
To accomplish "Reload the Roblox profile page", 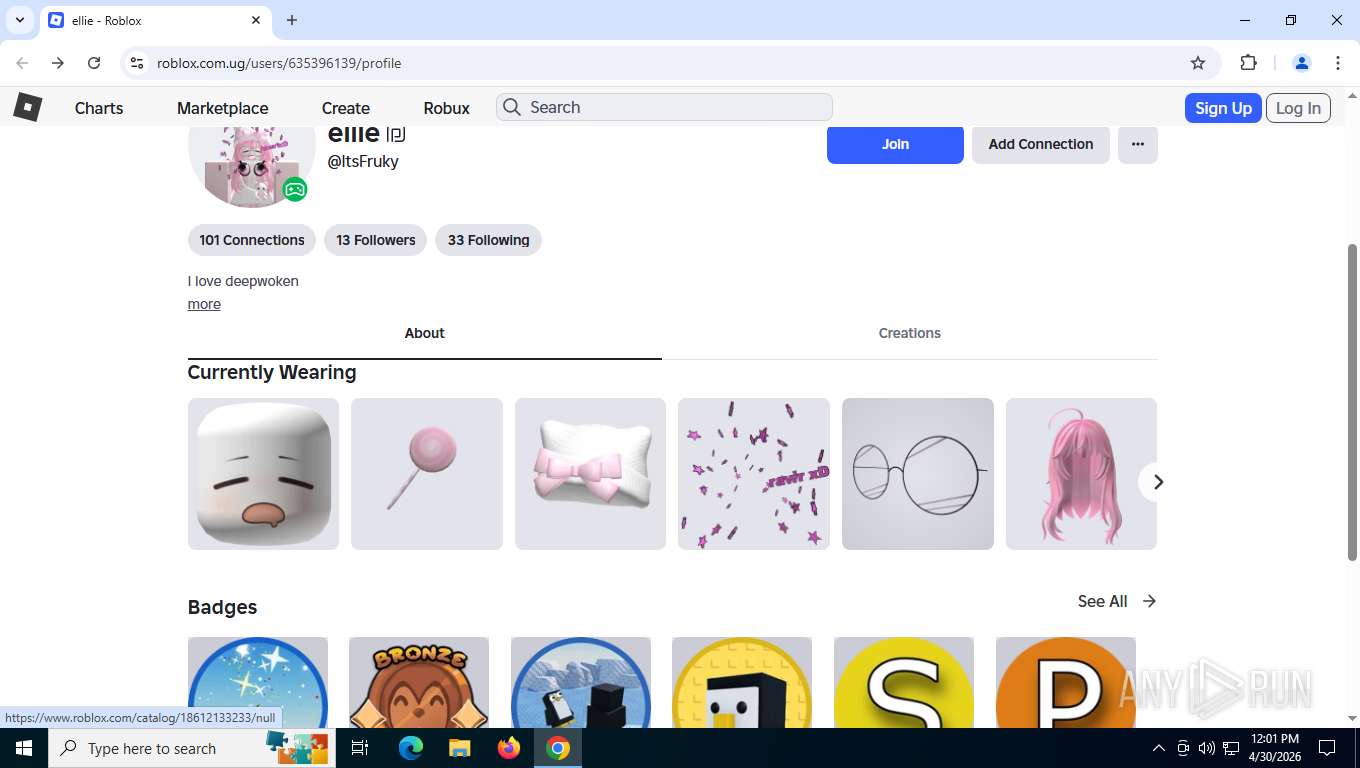I will point(94,63).
